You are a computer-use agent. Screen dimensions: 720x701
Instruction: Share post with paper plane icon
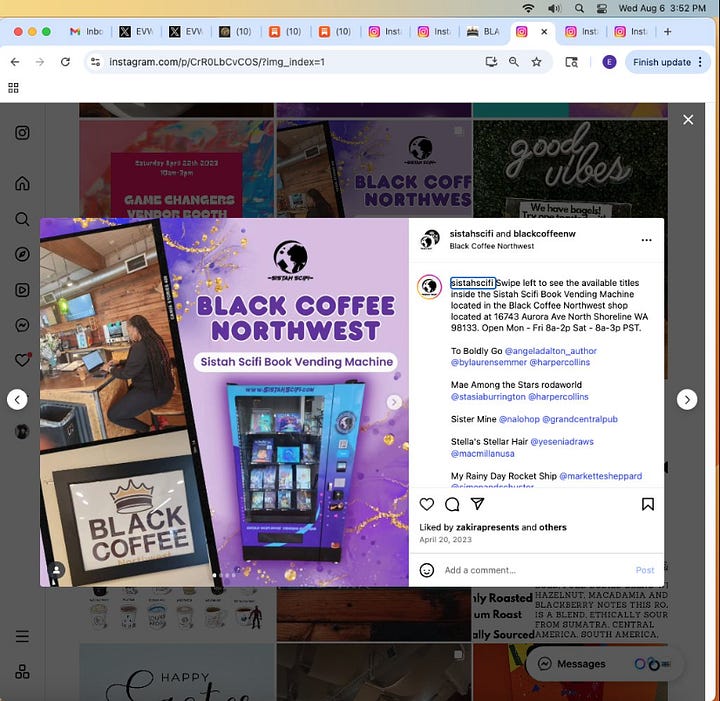click(478, 504)
